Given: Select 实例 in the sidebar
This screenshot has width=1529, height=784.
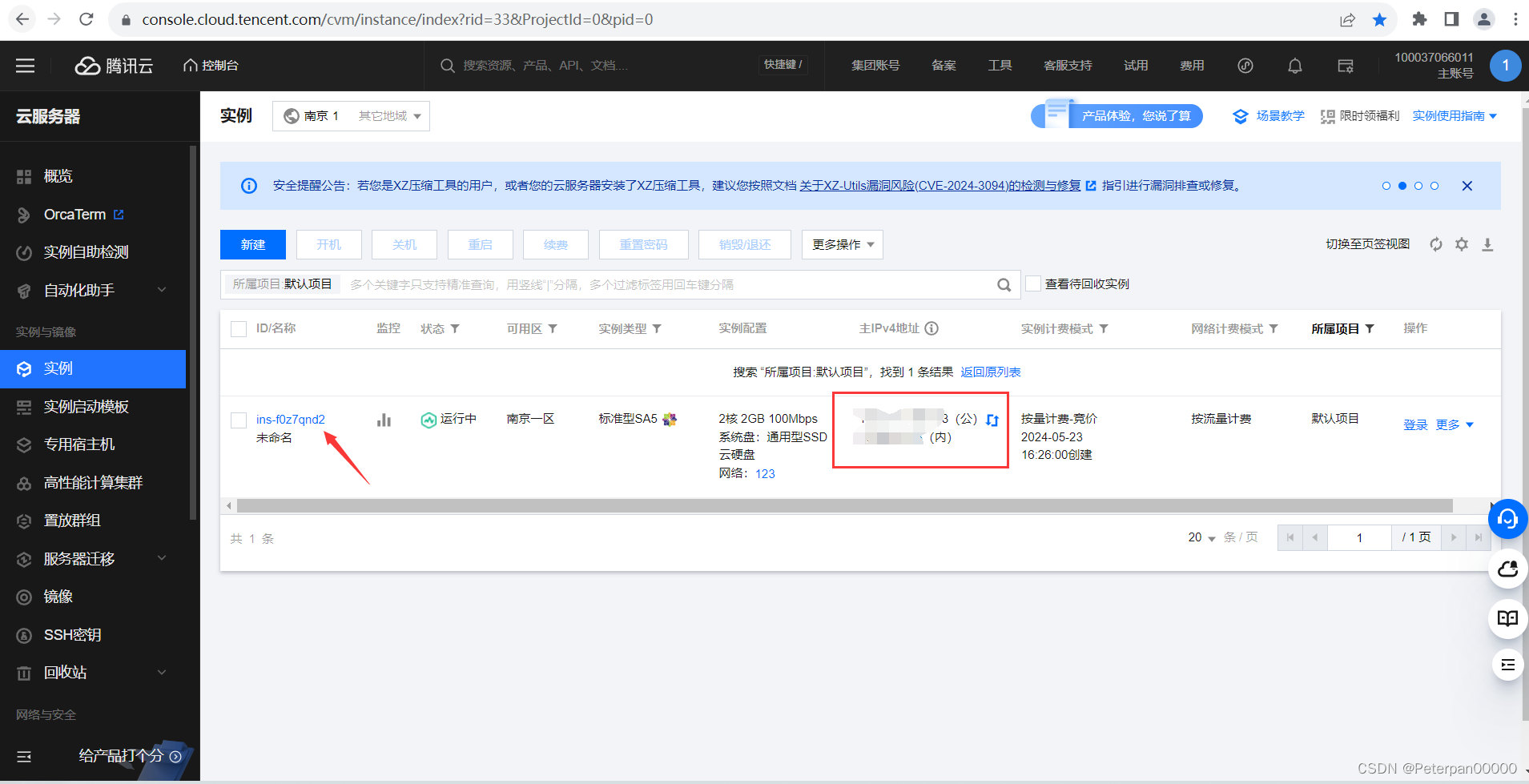Looking at the screenshot, I should (93, 368).
